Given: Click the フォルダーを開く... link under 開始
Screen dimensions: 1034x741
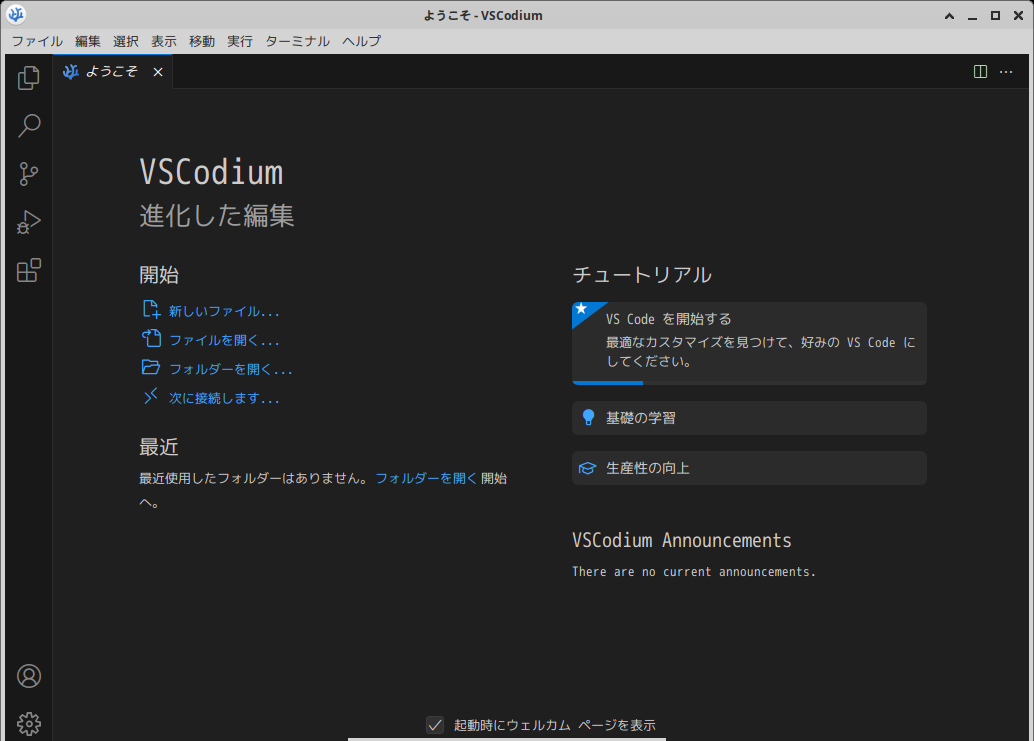Looking at the screenshot, I should (231, 369).
